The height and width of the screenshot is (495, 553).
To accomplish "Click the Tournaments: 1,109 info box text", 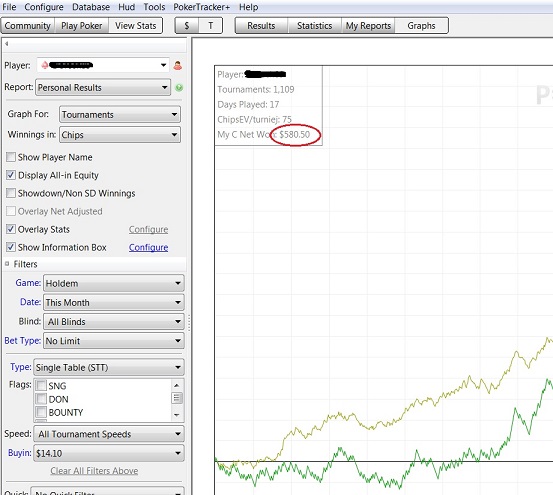I will 256,90.
